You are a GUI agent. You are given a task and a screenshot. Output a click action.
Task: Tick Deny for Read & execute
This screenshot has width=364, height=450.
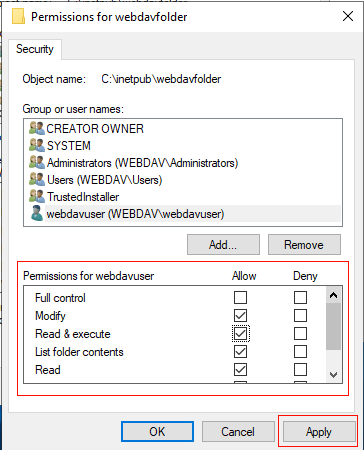pyautogui.click(x=300, y=333)
